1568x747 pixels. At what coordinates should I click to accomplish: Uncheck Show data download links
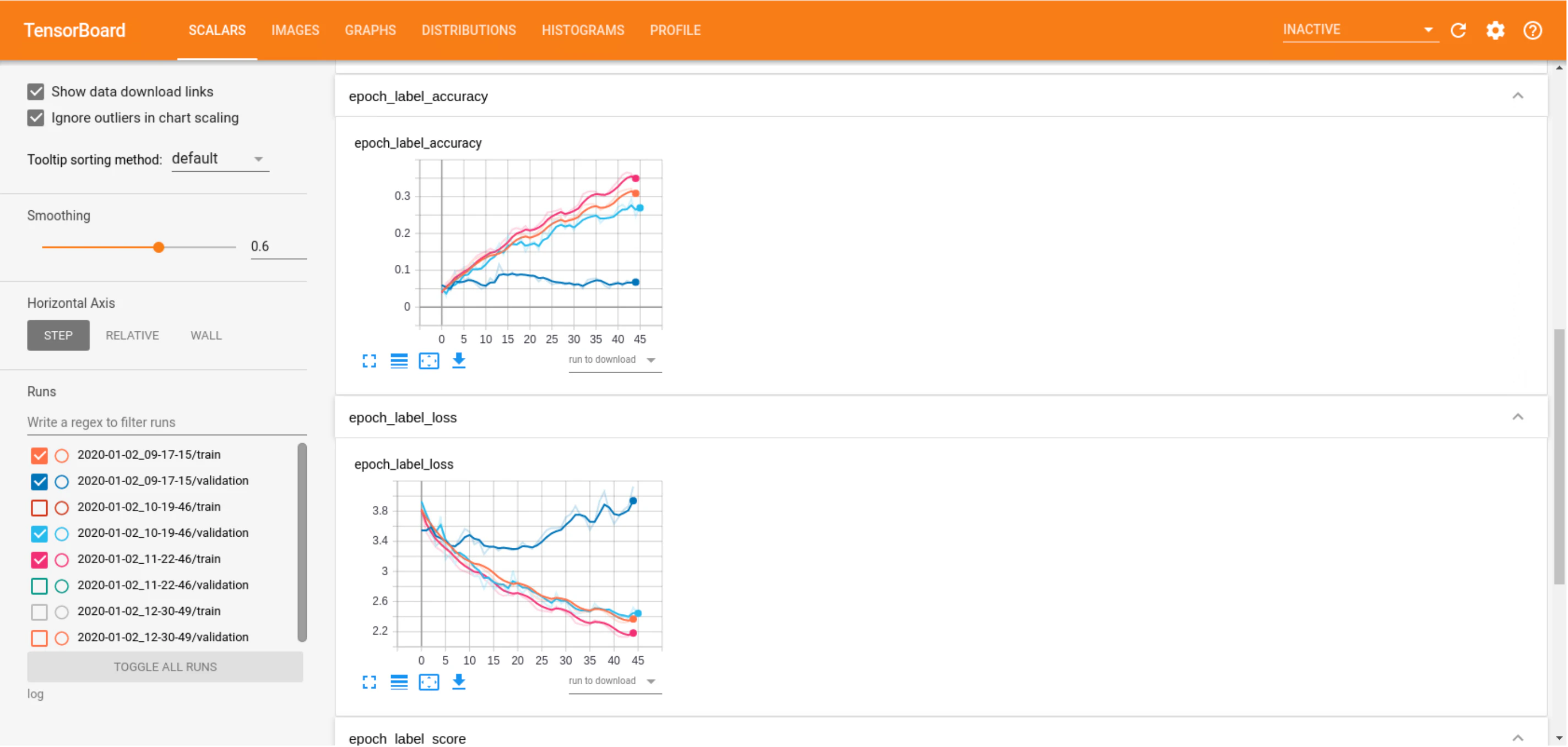pos(36,92)
